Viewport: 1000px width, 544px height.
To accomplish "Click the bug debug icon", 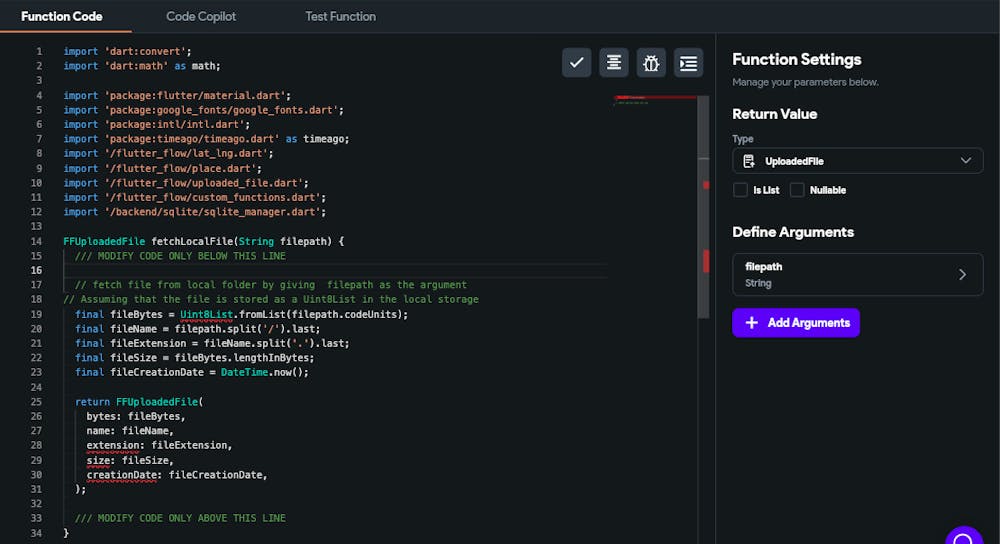I will tap(651, 62).
